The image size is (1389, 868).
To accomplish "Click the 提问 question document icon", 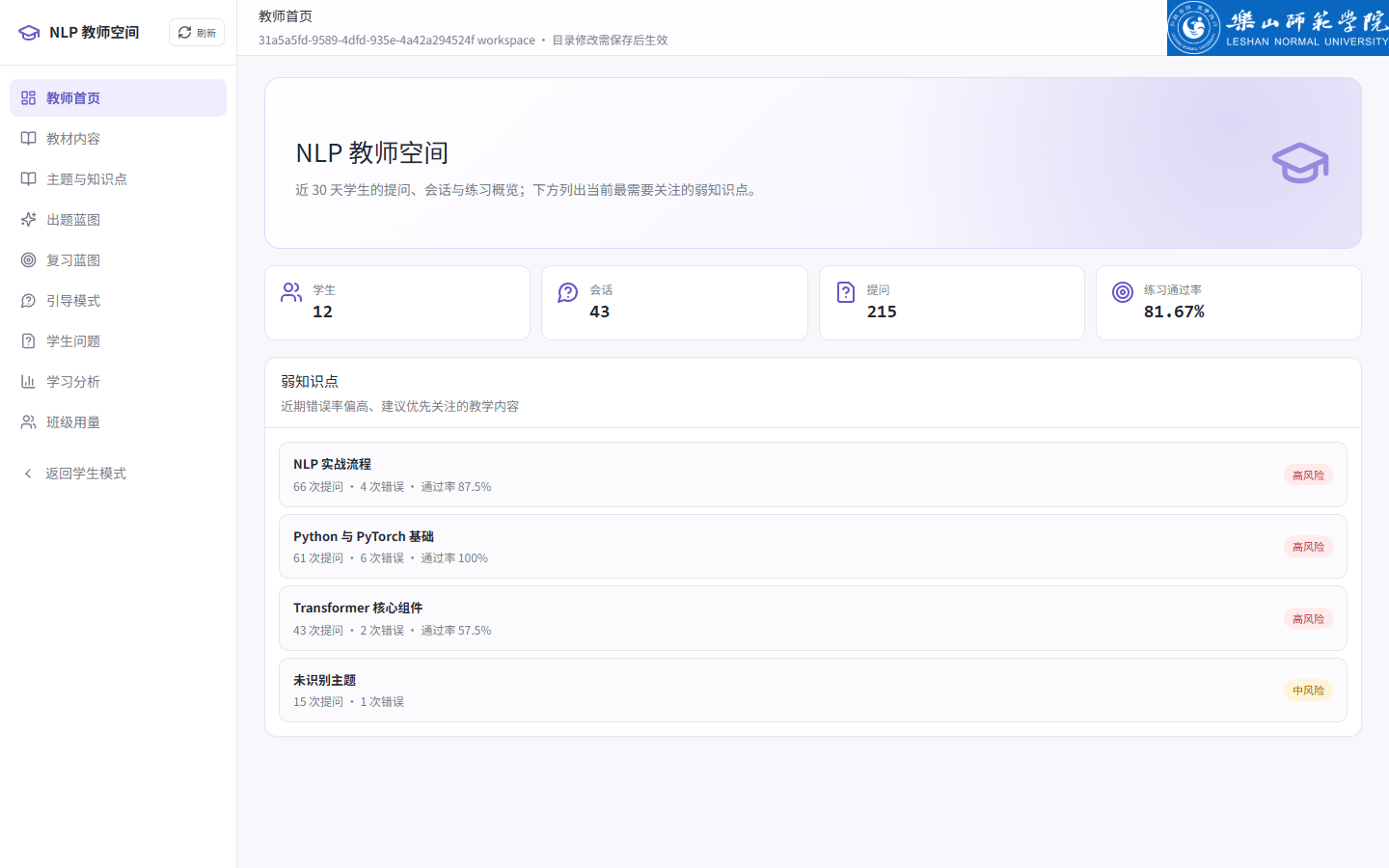I will [846, 292].
